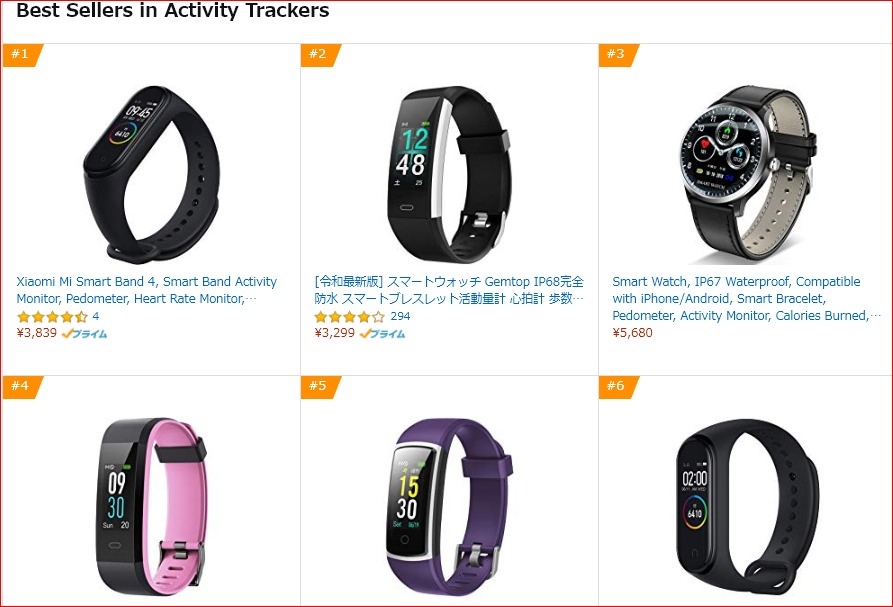
Task: Click the #3 orange rank badge
Action: pyautogui.click(x=617, y=55)
